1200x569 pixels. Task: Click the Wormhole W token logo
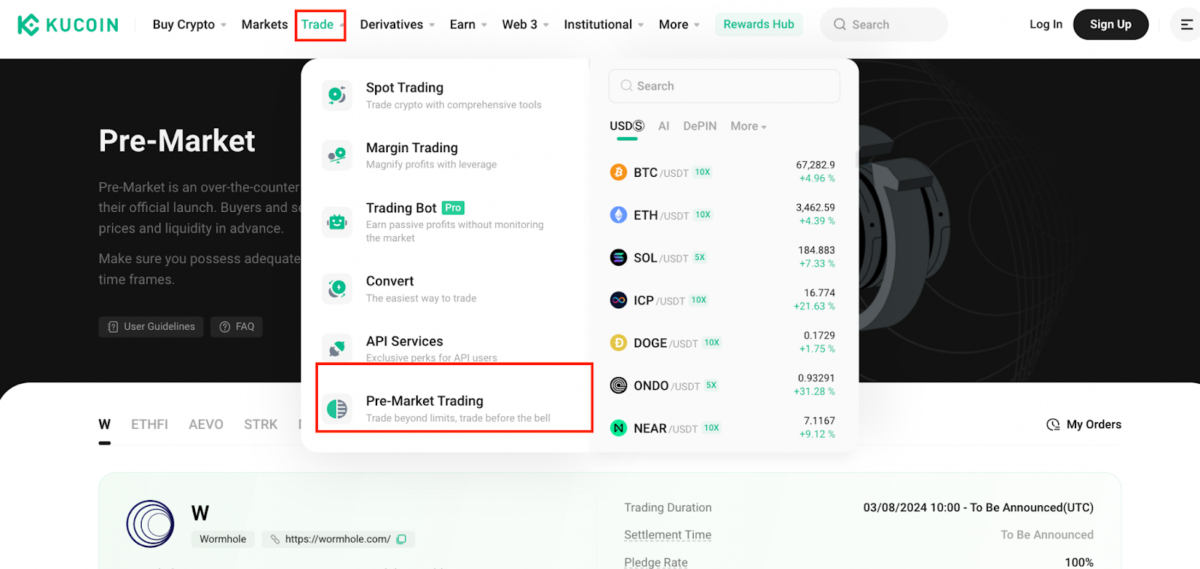[x=150, y=523]
